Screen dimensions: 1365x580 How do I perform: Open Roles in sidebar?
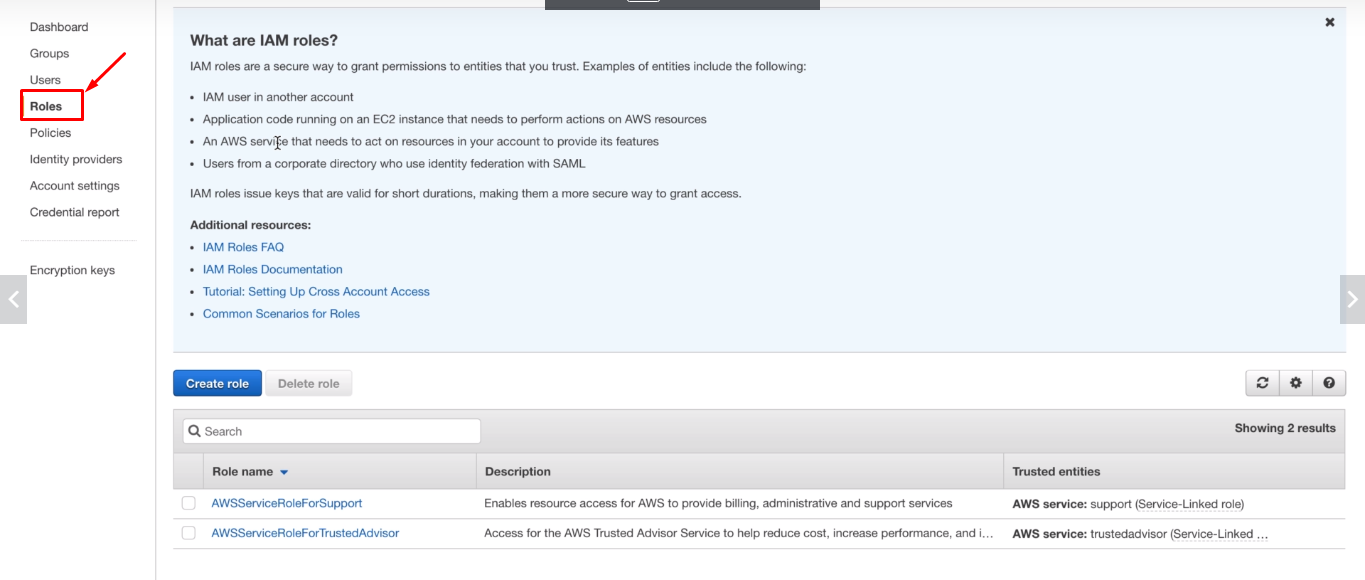(46, 106)
